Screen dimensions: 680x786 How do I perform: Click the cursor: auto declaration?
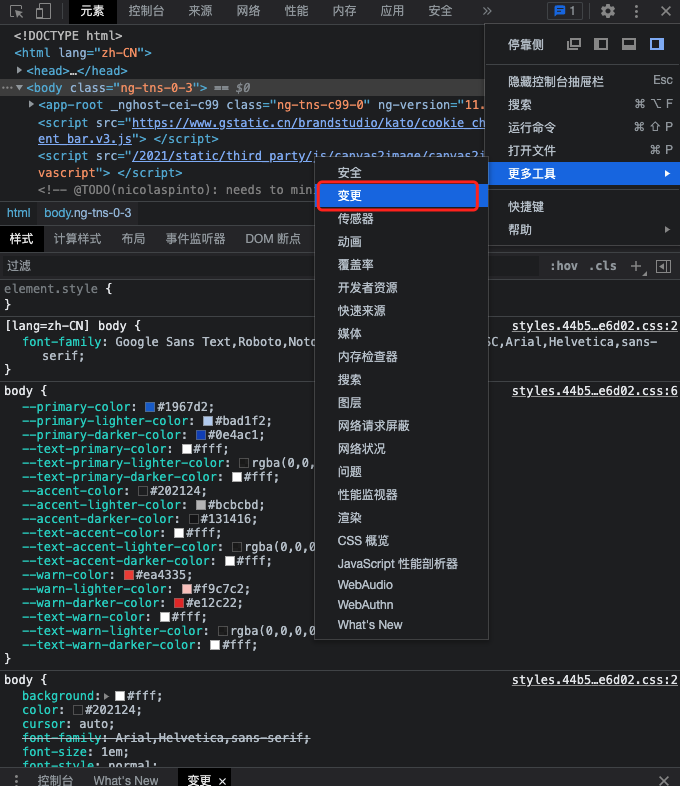(68, 724)
